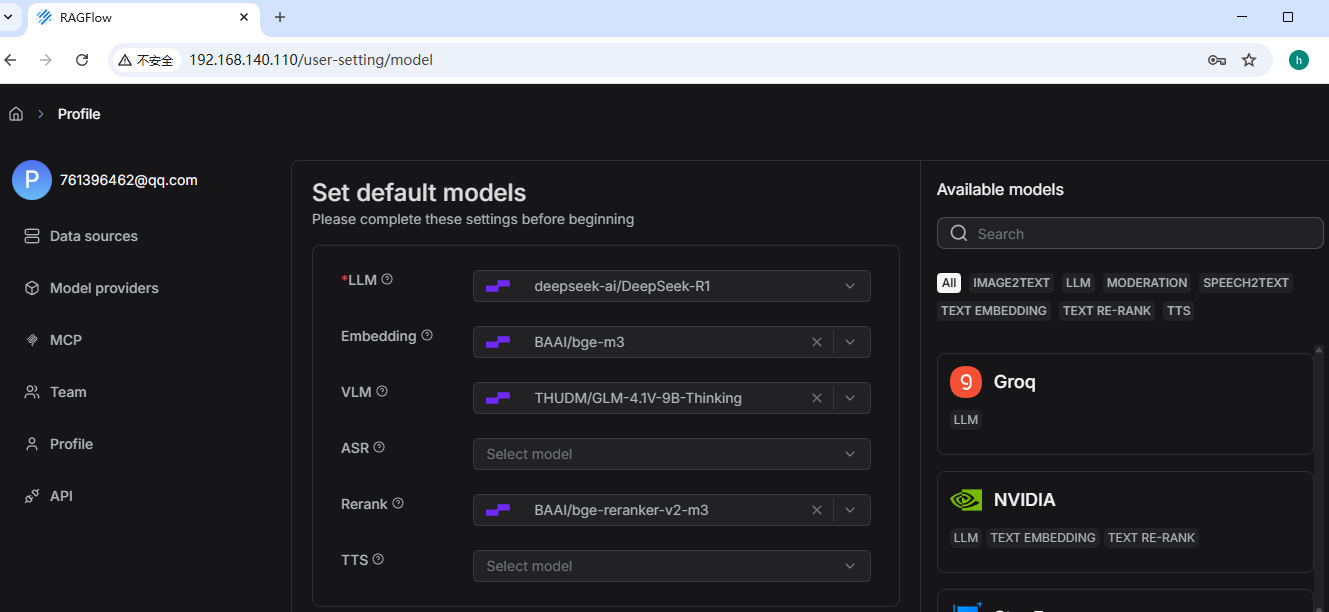Open the LLM dropdown showing DeepSeek-R1
Screen dimensions: 1329x612
(672, 286)
